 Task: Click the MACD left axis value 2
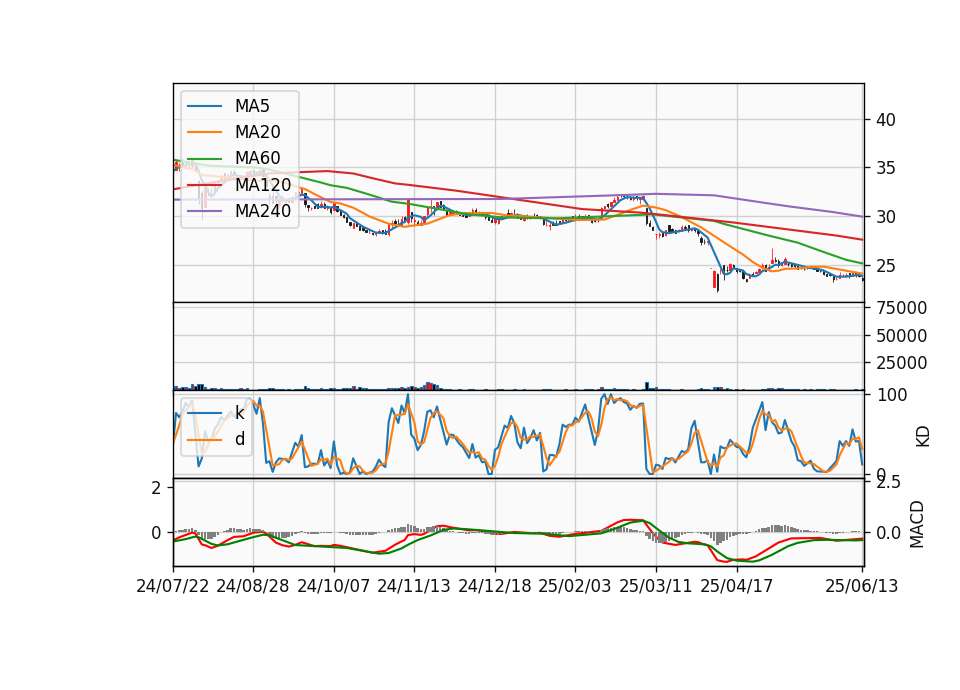[x=157, y=488]
